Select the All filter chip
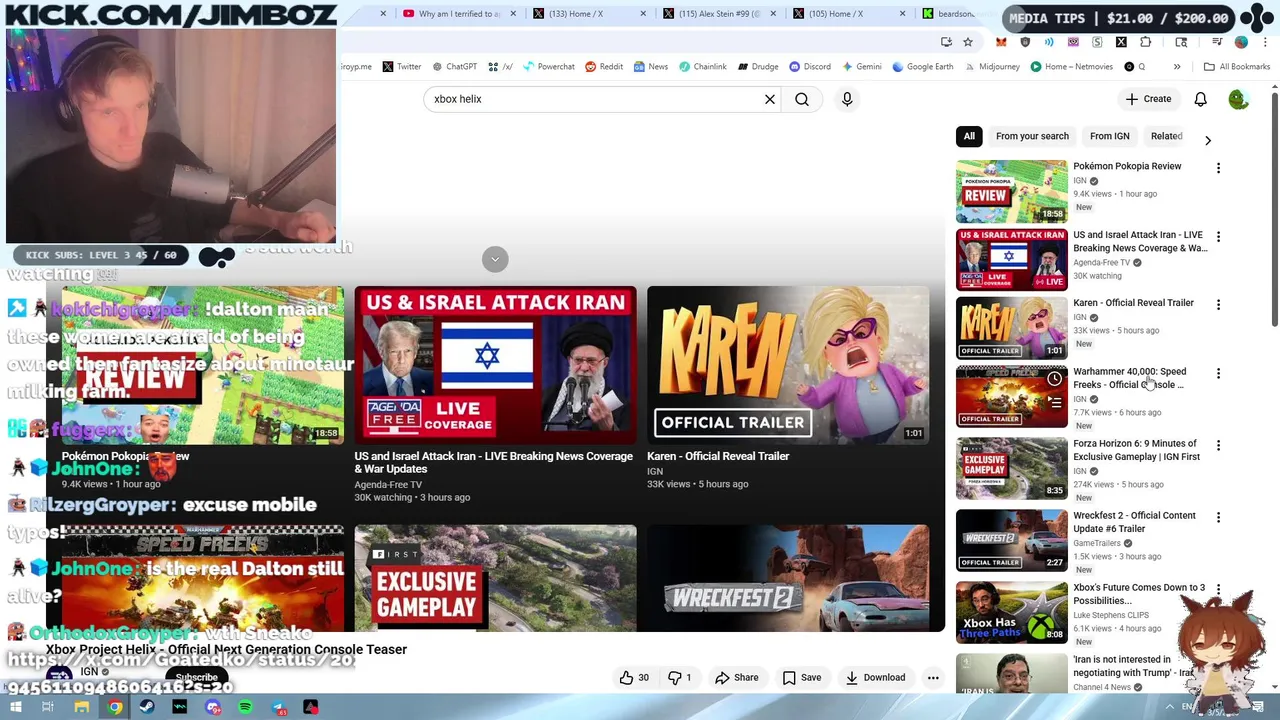 [x=969, y=136]
